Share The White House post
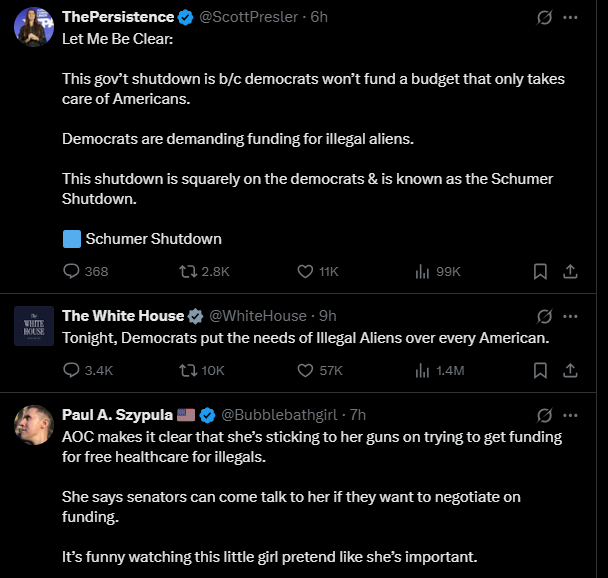608x578 pixels. pos(570,370)
